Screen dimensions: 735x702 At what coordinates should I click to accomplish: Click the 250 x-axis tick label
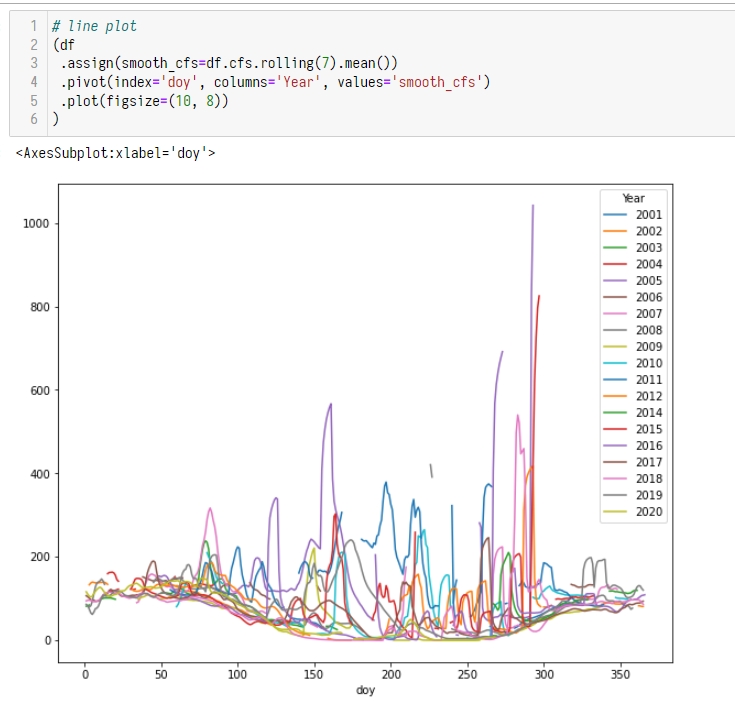pos(467,675)
